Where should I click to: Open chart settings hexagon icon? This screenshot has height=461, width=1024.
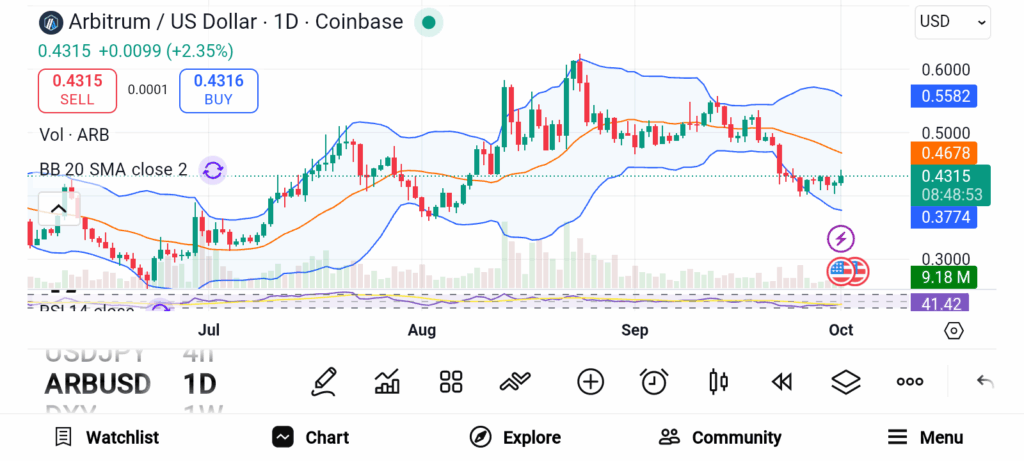tap(953, 330)
